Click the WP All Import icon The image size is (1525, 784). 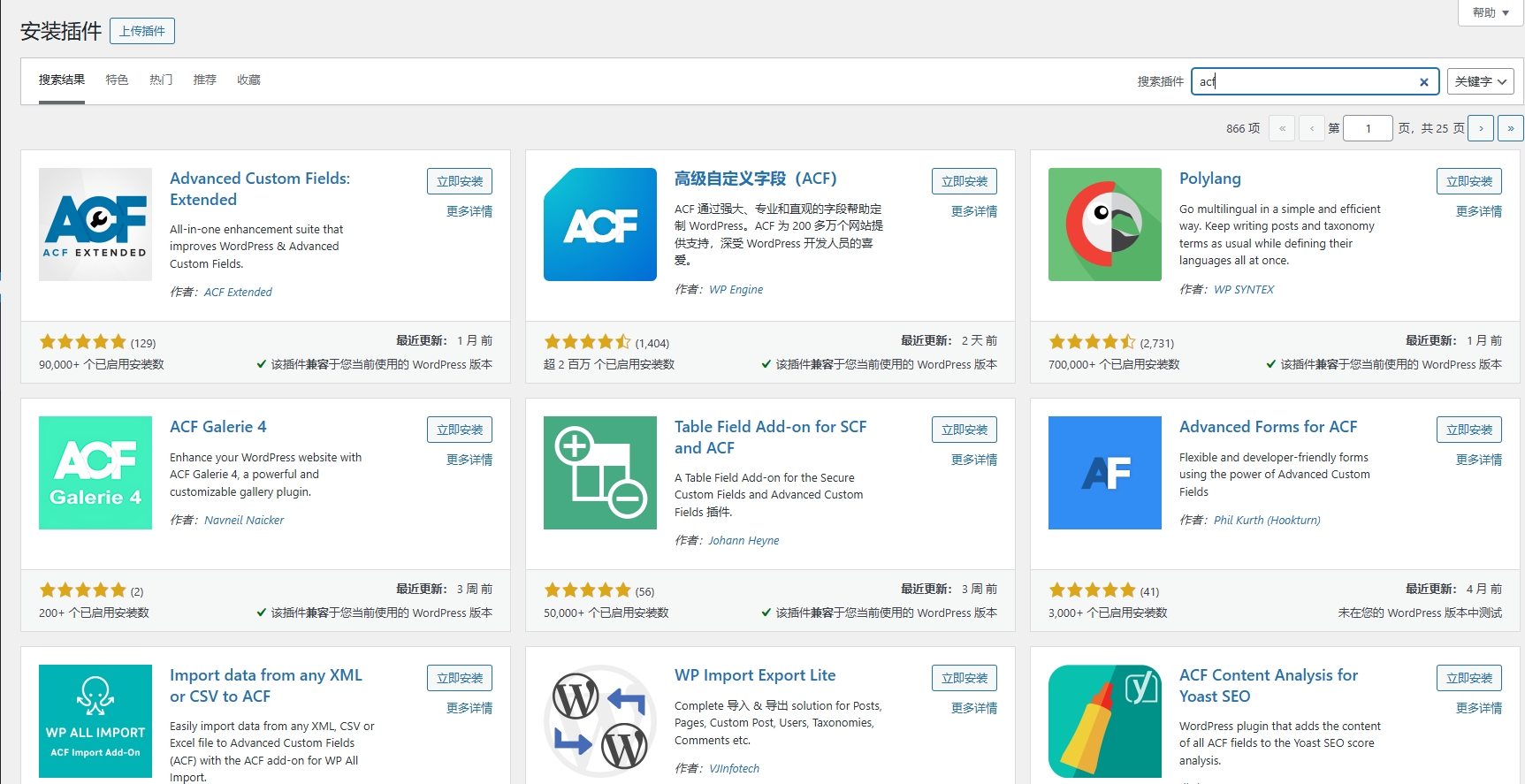tap(95, 721)
